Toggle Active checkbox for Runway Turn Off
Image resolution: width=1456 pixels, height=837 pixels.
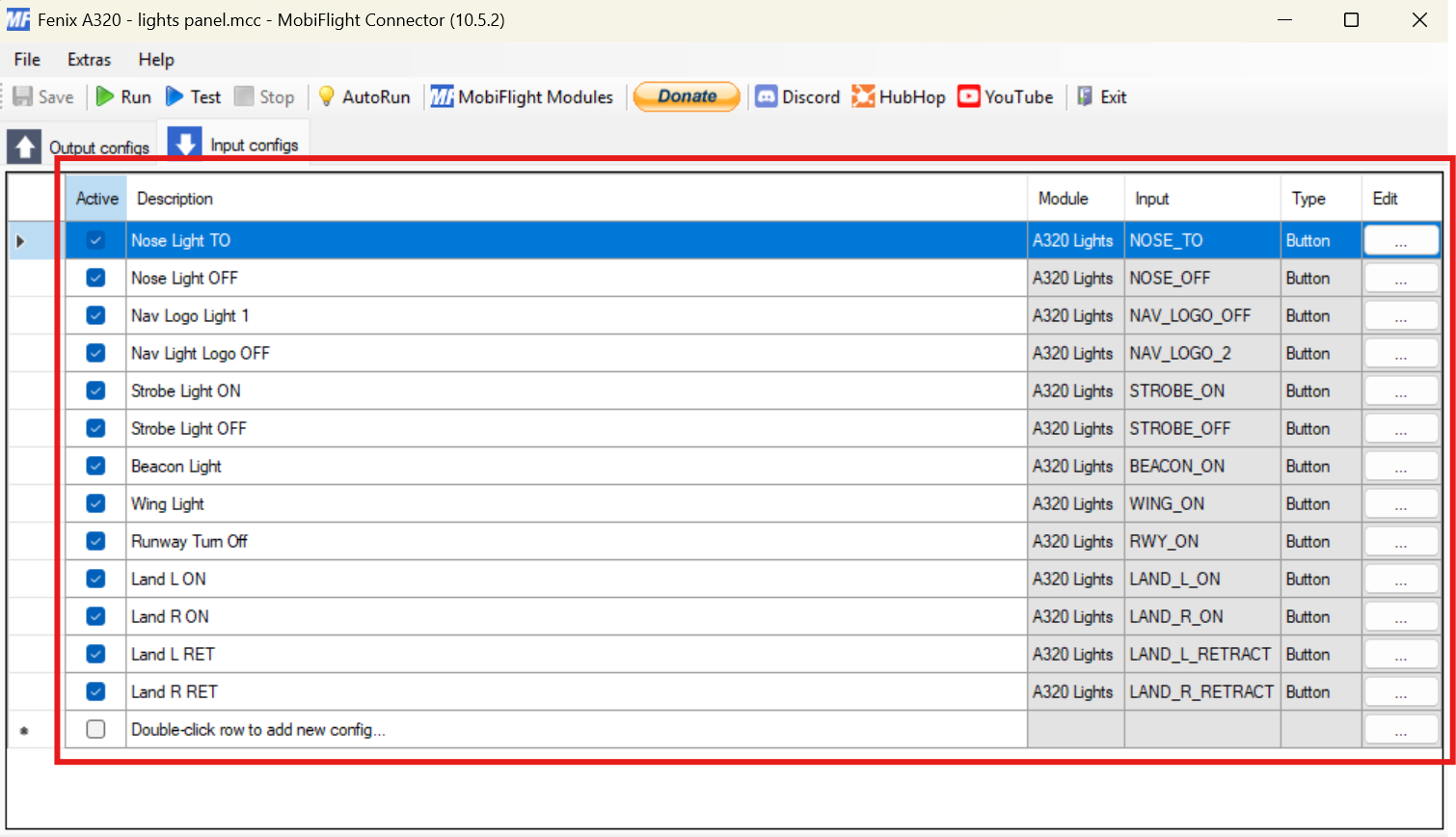[x=95, y=541]
